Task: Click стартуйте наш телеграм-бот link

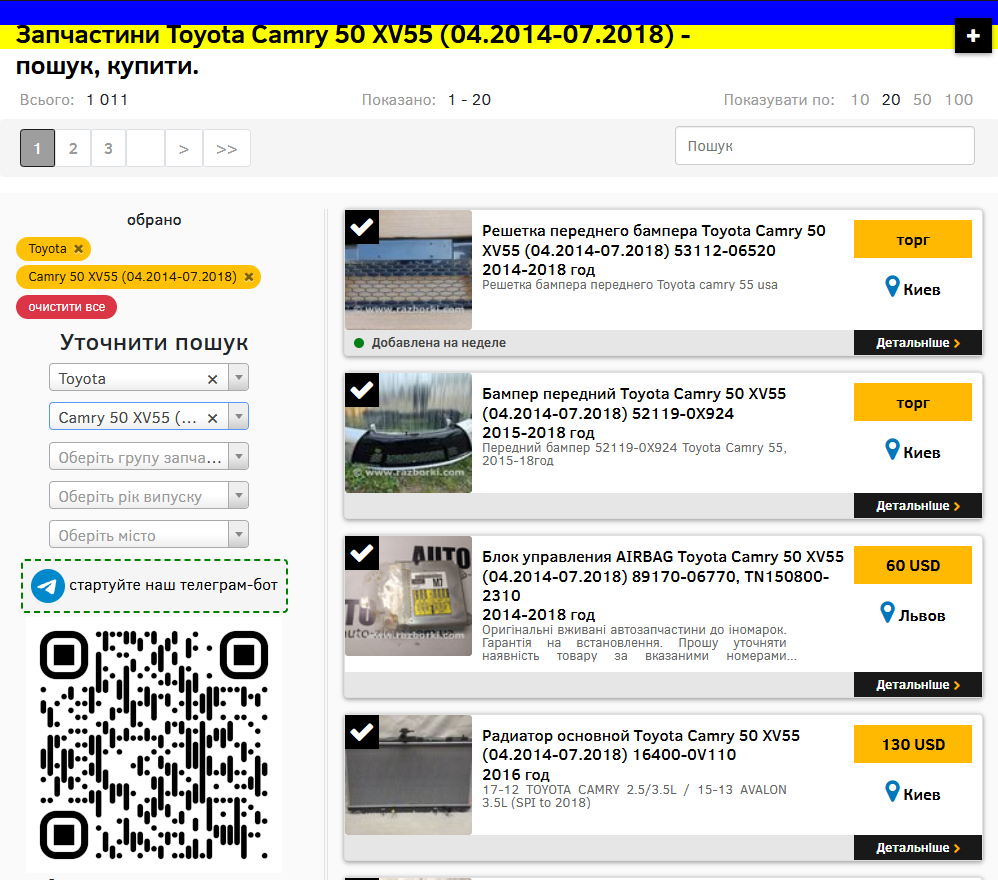Action: (173, 585)
